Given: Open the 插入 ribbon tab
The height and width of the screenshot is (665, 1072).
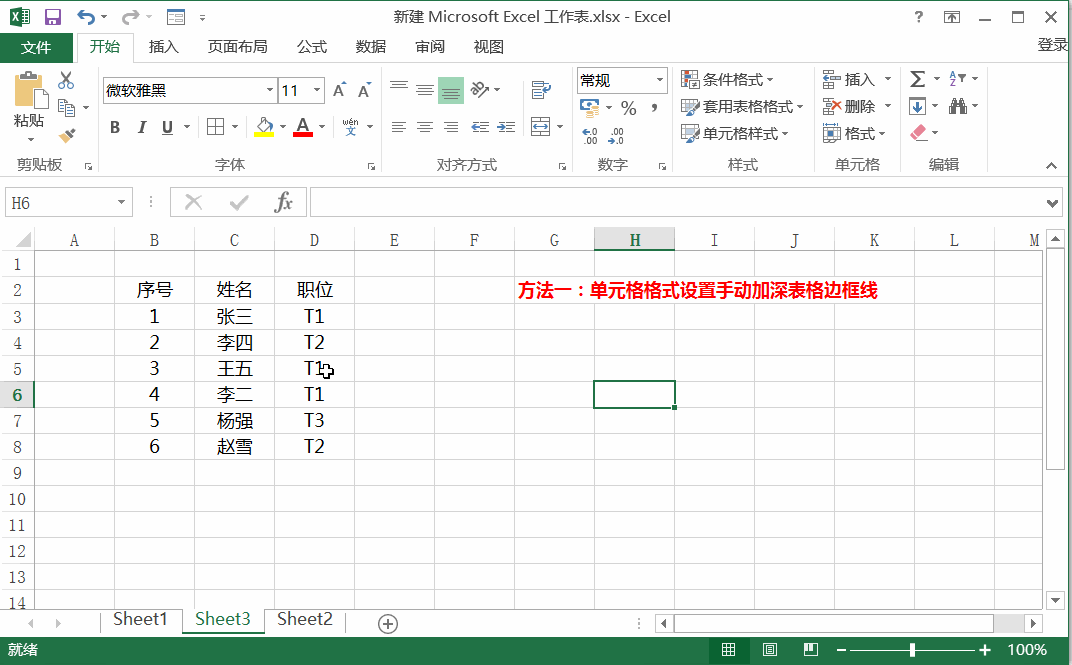Looking at the screenshot, I should tap(163, 47).
